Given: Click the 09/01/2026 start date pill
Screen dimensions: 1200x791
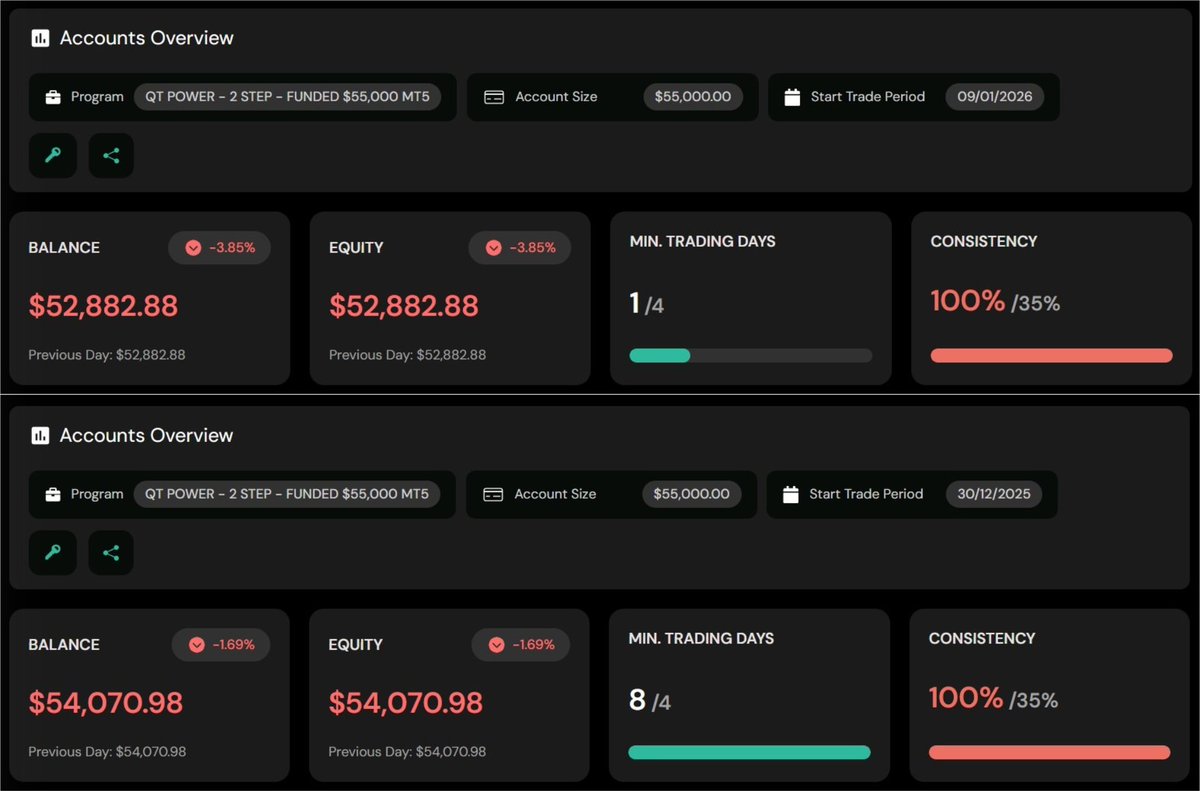Looking at the screenshot, I should [995, 97].
